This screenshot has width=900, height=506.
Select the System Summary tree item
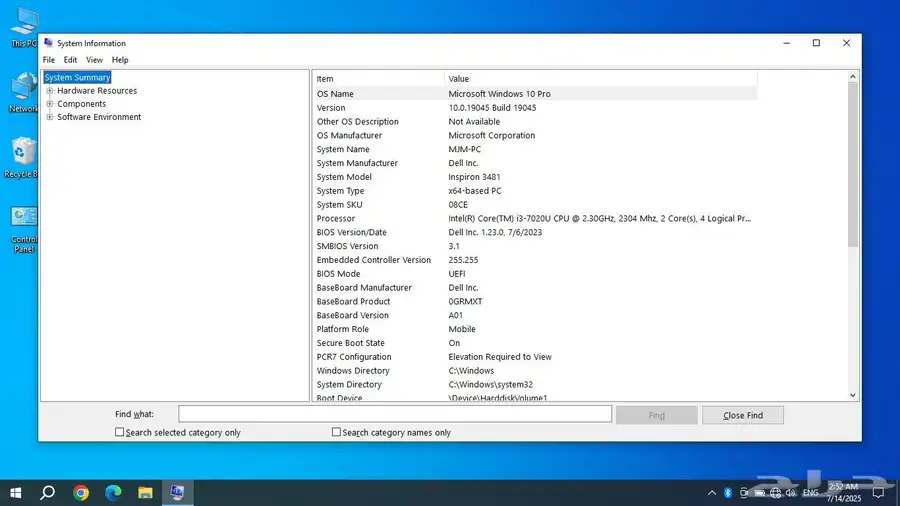coord(77,77)
